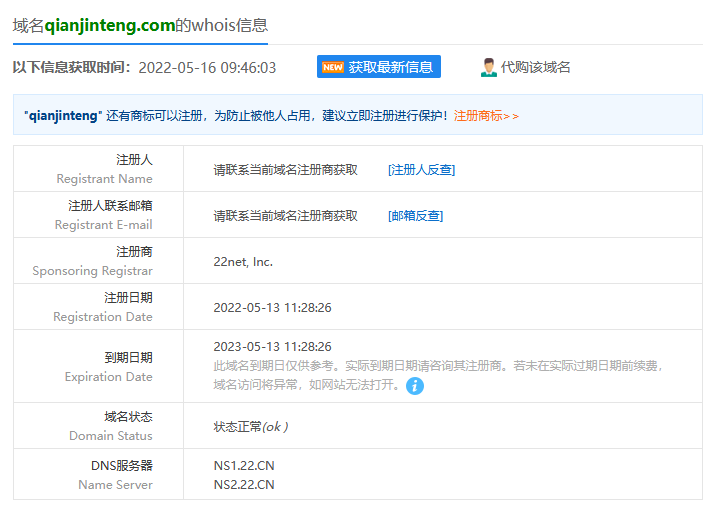Select the qianjinteng.com domain title
This screenshot has width=714, height=505.
(x=110, y=26)
